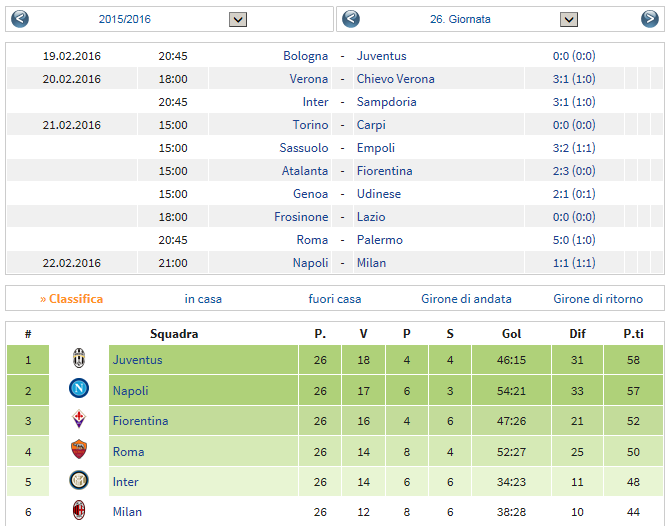Image resolution: width=670 pixels, height=526 pixels.
Task: Open the 2015/2016 season dropdown
Action: click(238, 19)
